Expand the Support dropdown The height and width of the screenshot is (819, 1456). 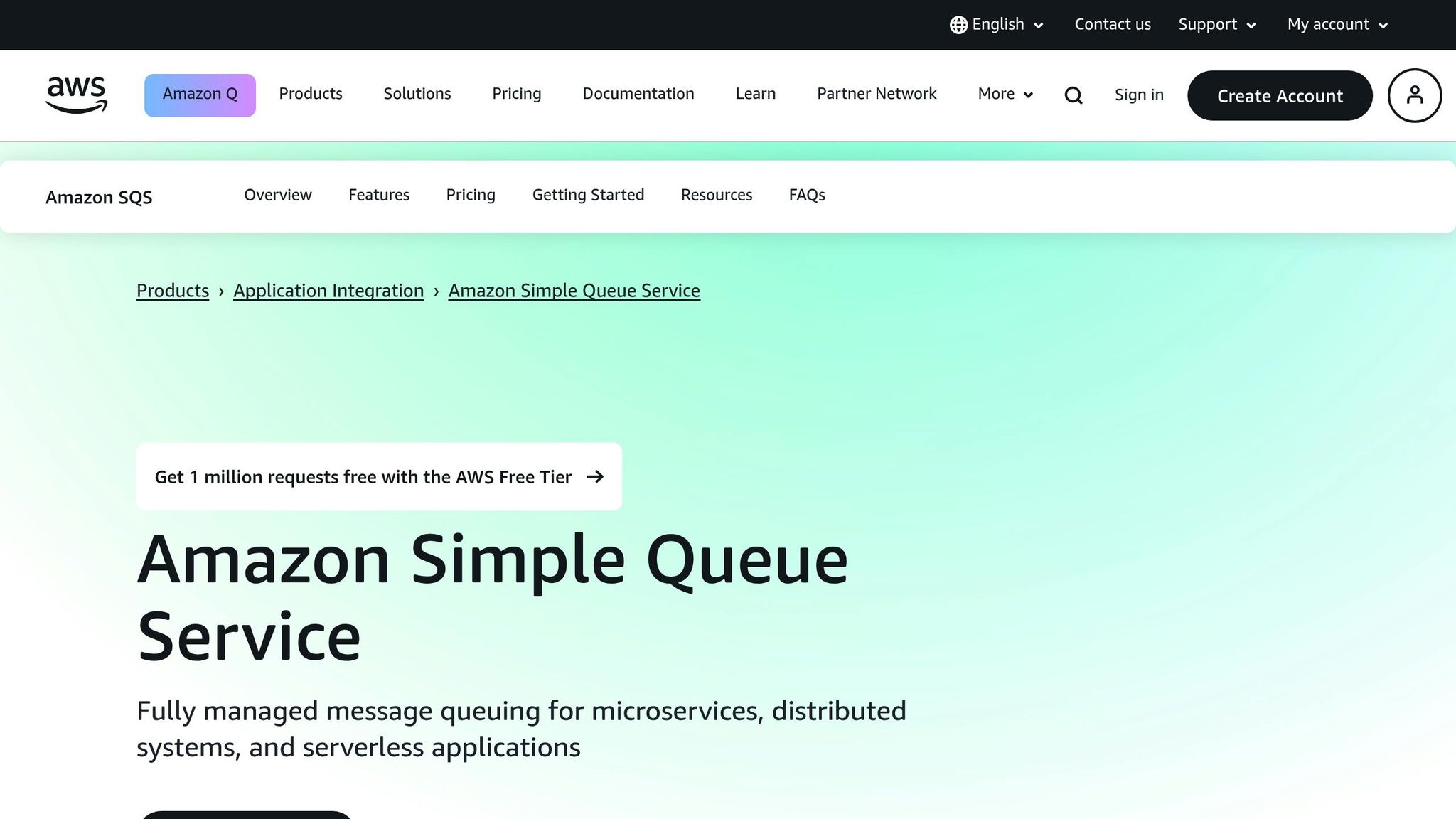click(x=1217, y=25)
